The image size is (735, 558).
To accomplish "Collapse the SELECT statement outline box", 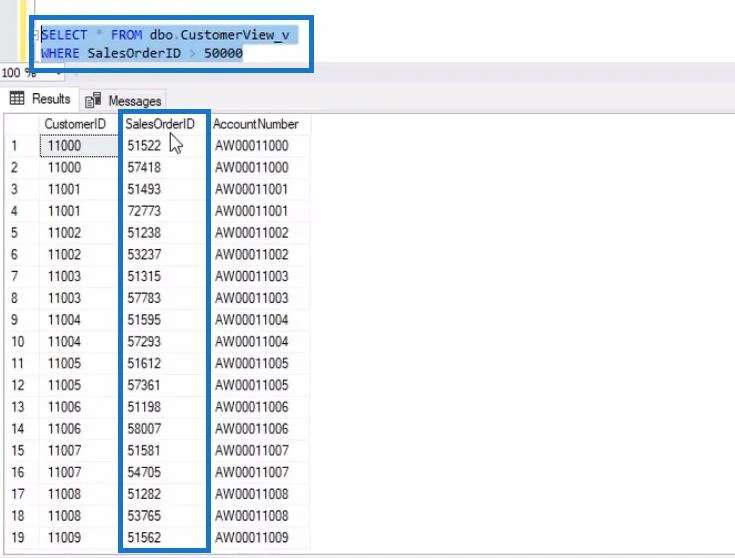I will click(36, 35).
